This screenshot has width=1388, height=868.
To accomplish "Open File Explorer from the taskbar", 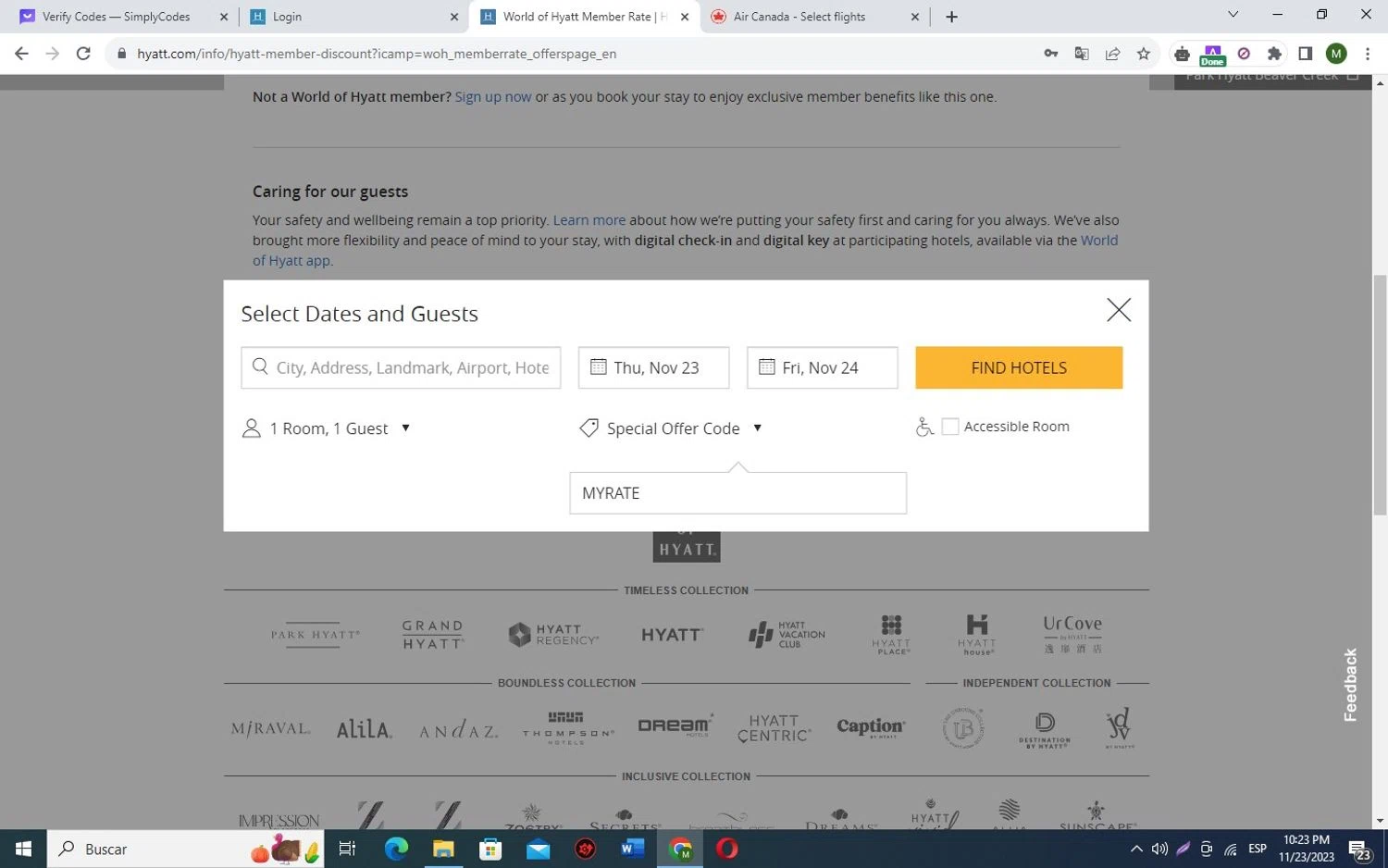I will click(443, 849).
